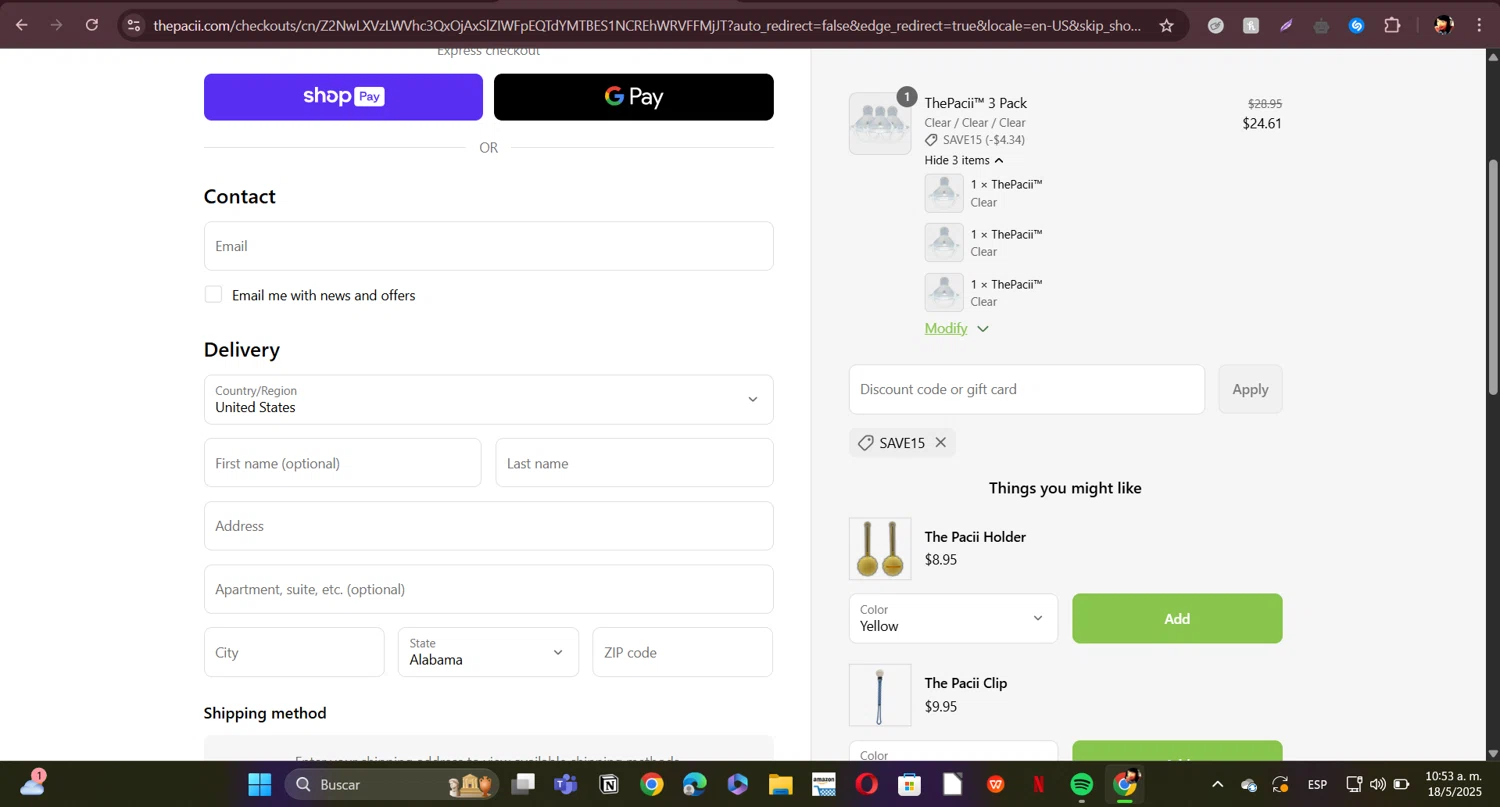
Task: Open the purple feather extension
Action: (1286, 26)
